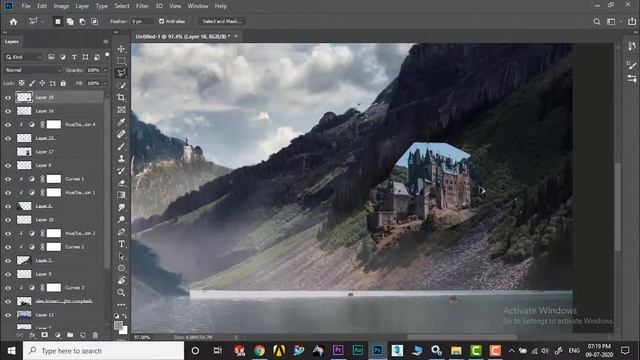Hide Layer 16 with its eye icon

(x=8, y=111)
